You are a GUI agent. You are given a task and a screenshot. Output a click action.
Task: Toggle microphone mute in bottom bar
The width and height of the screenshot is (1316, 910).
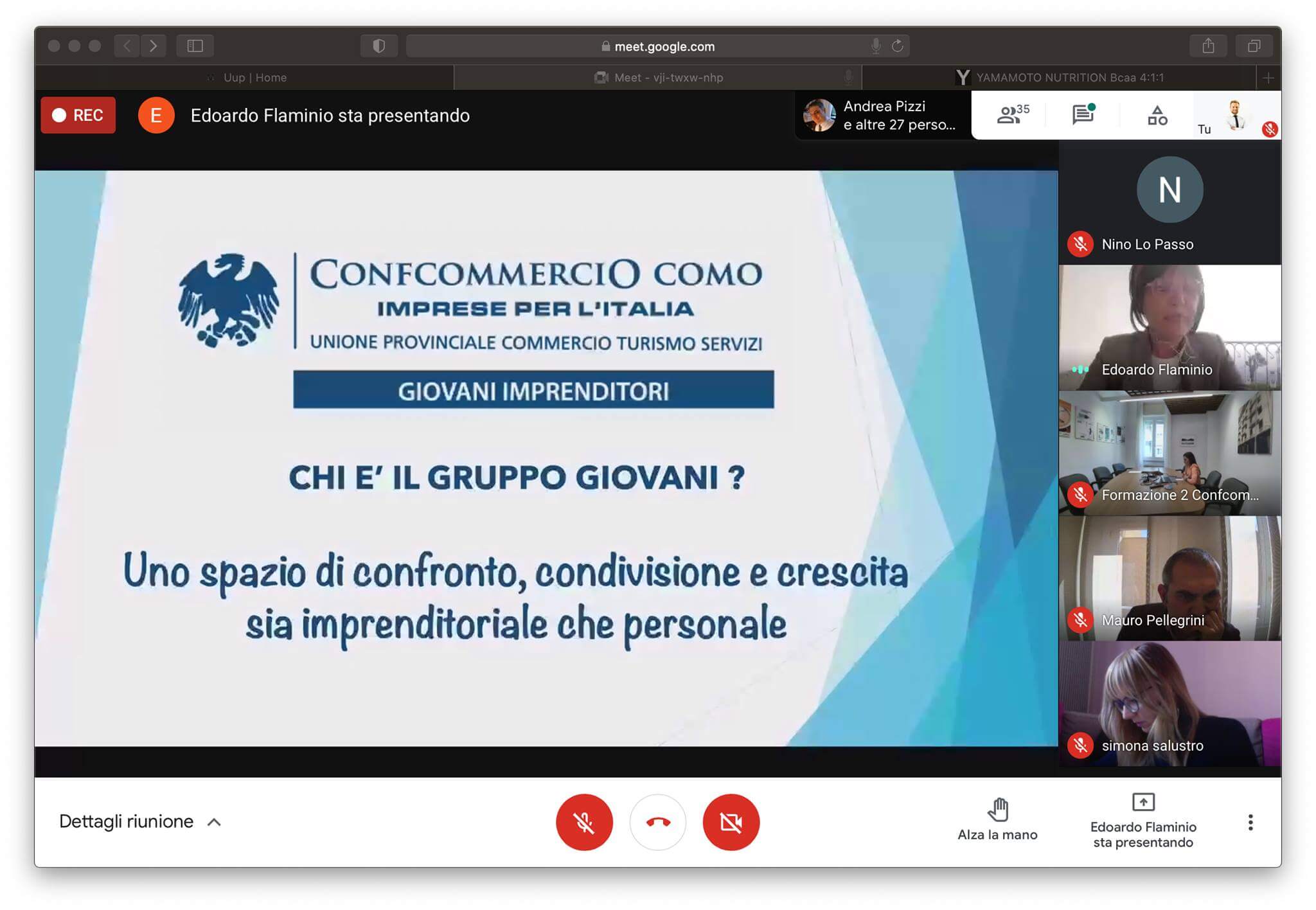tap(584, 822)
